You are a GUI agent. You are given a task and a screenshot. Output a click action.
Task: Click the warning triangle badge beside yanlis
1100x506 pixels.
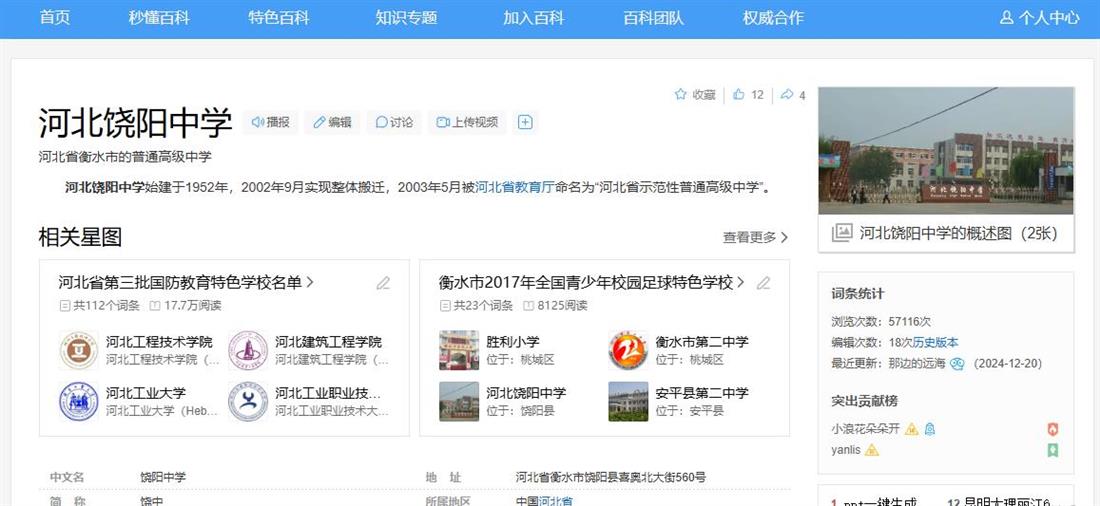point(871,450)
